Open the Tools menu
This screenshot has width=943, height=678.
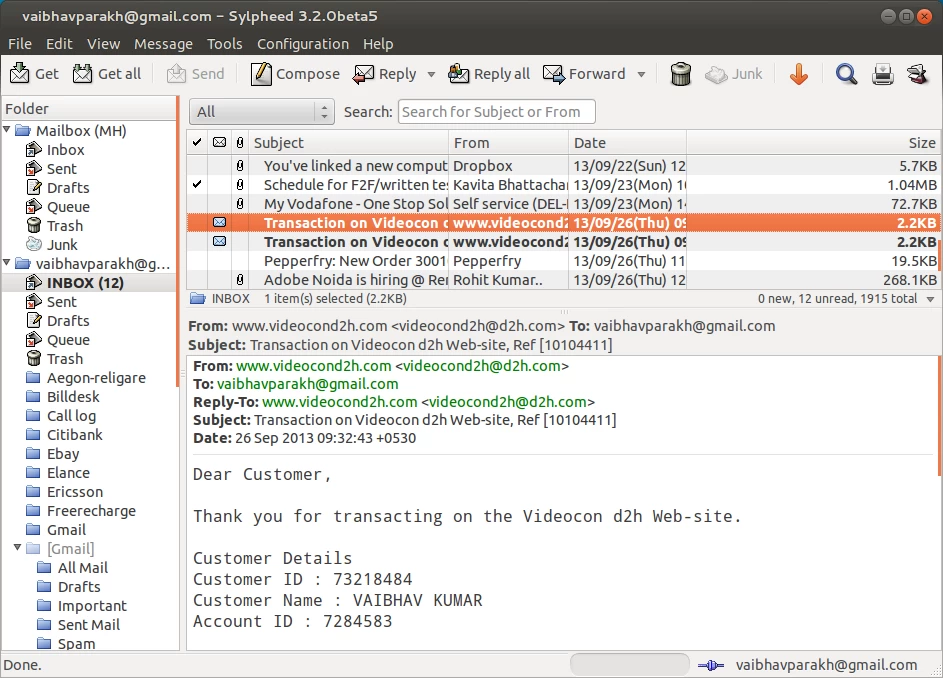pos(224,44)
